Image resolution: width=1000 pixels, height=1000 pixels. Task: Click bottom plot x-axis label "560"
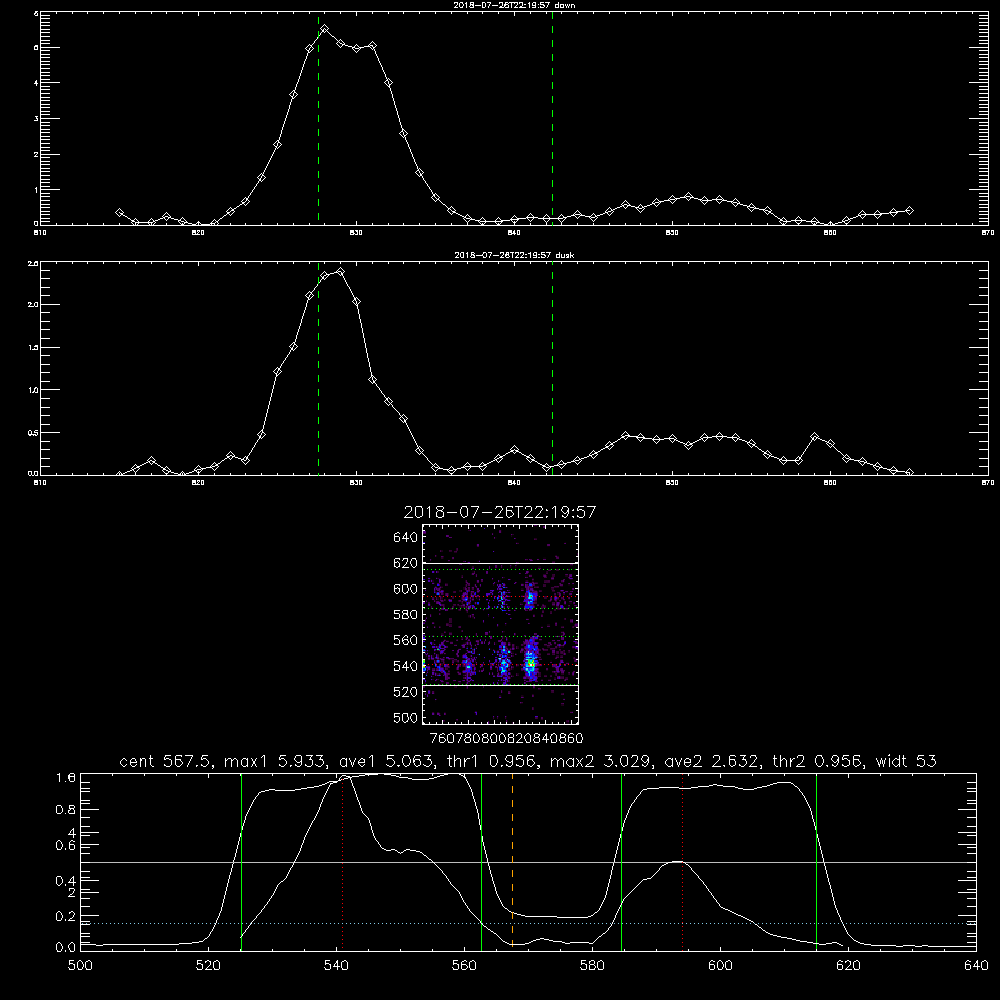coord(464,966)
